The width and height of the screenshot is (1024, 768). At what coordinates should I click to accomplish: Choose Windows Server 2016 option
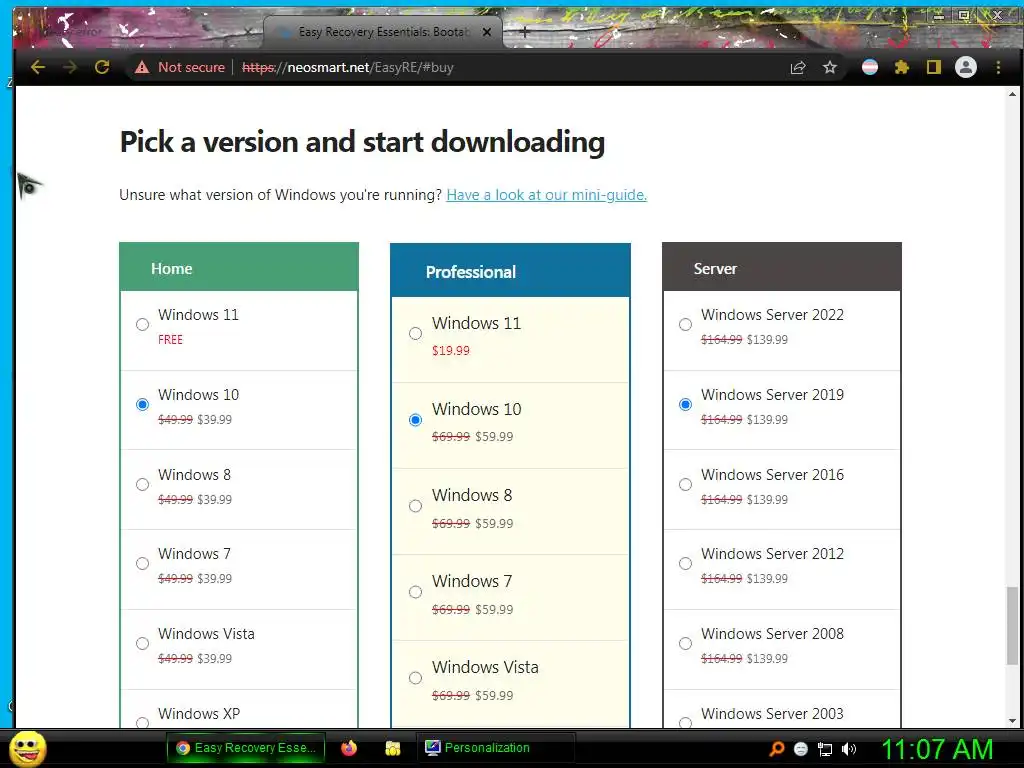click(685, 485)
